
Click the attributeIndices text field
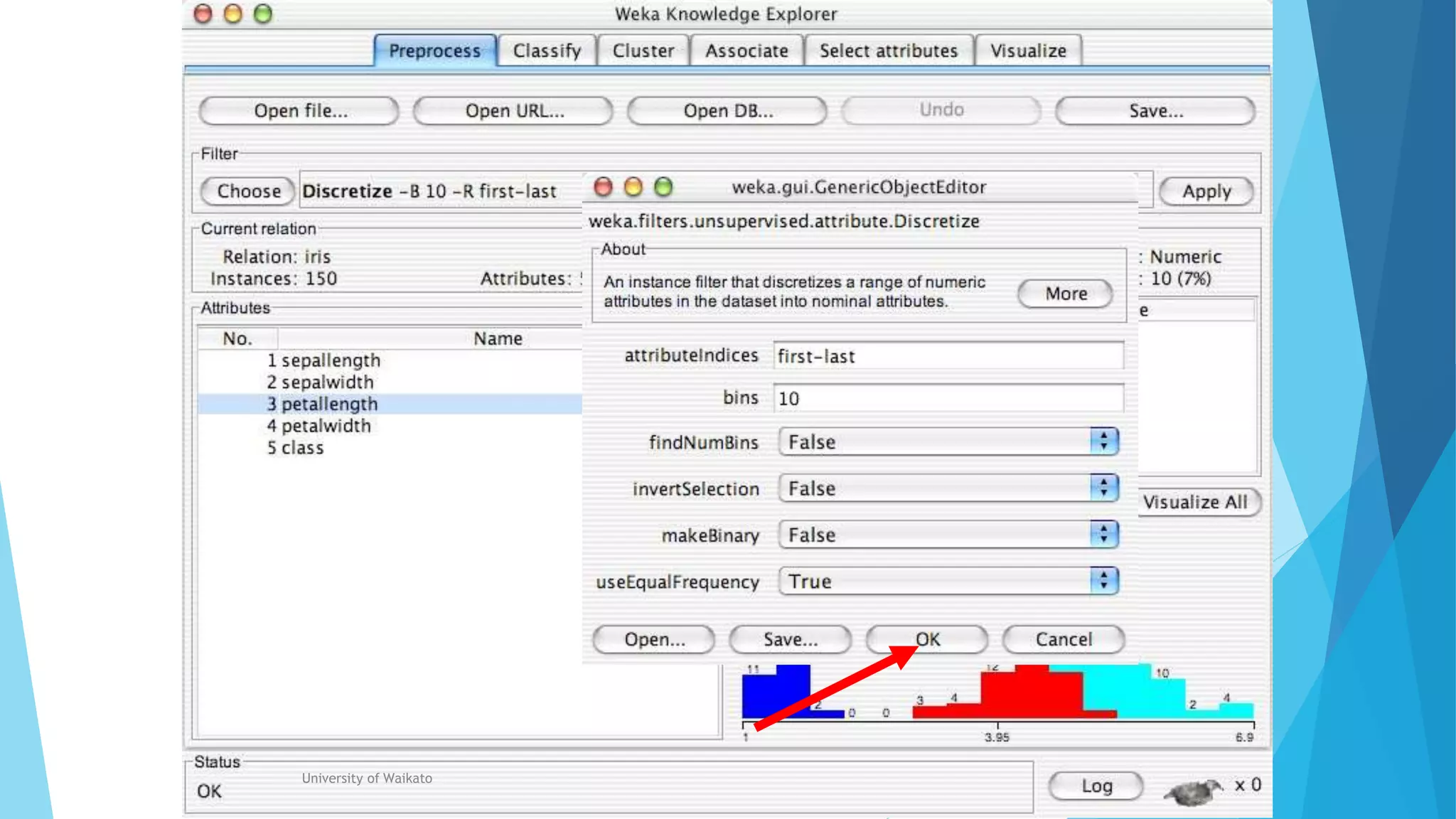pyautogui.click(x=948, y=355)
